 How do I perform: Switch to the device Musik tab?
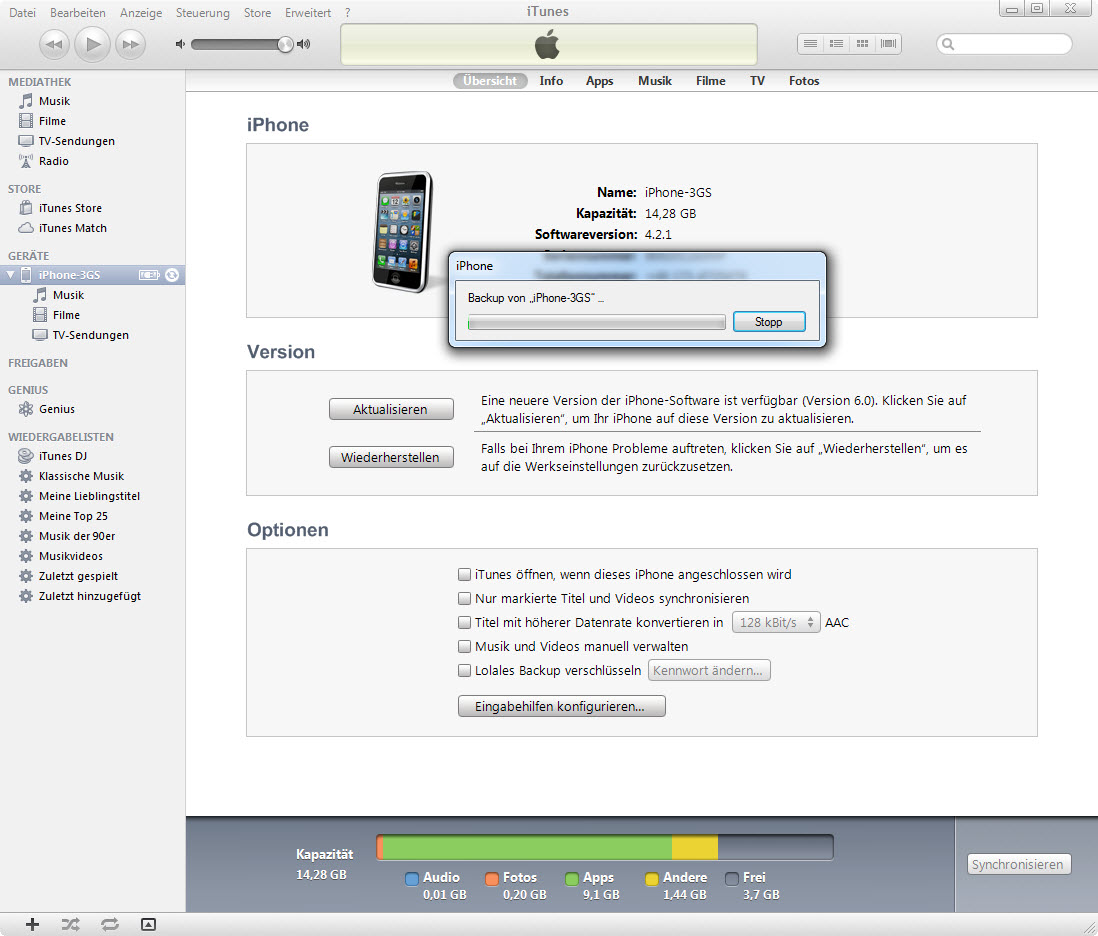coord(655,81)
